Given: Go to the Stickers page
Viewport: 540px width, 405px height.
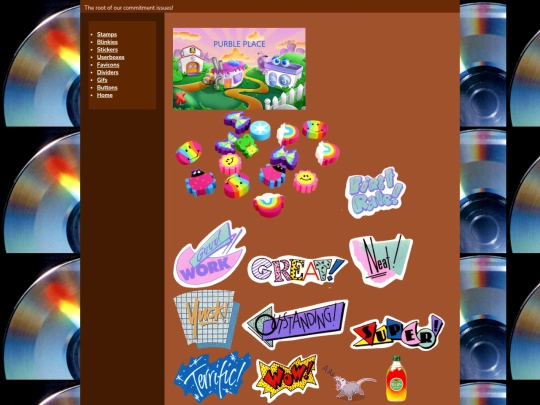Looking at the screenshot, I should (107, 50).
